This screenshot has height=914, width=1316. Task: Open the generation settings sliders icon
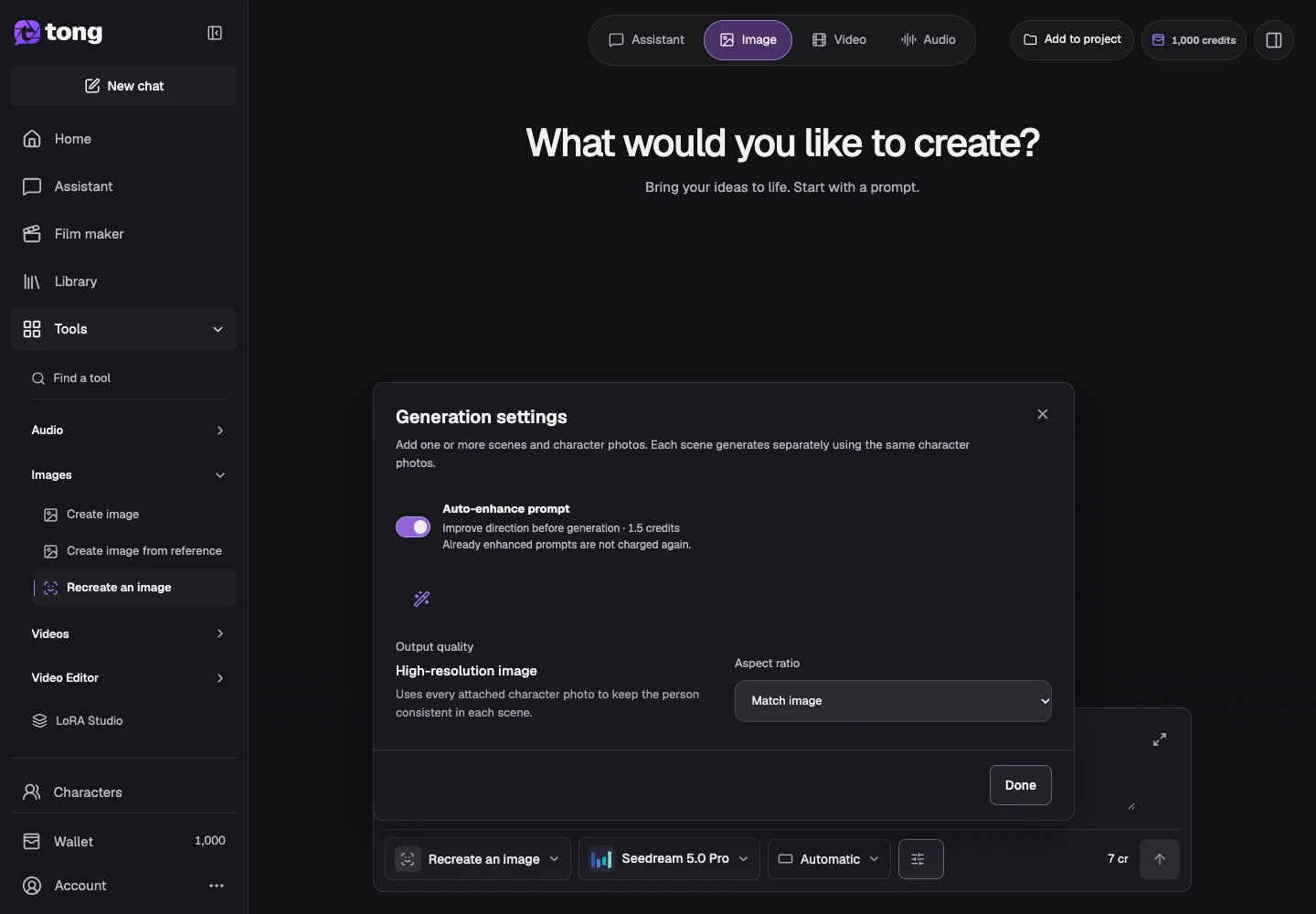(x=920, y=859)
